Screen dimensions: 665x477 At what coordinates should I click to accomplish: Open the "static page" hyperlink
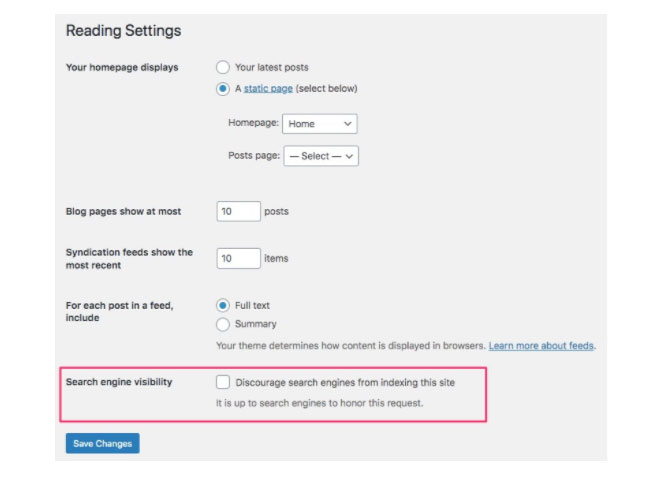coord(268,89)
